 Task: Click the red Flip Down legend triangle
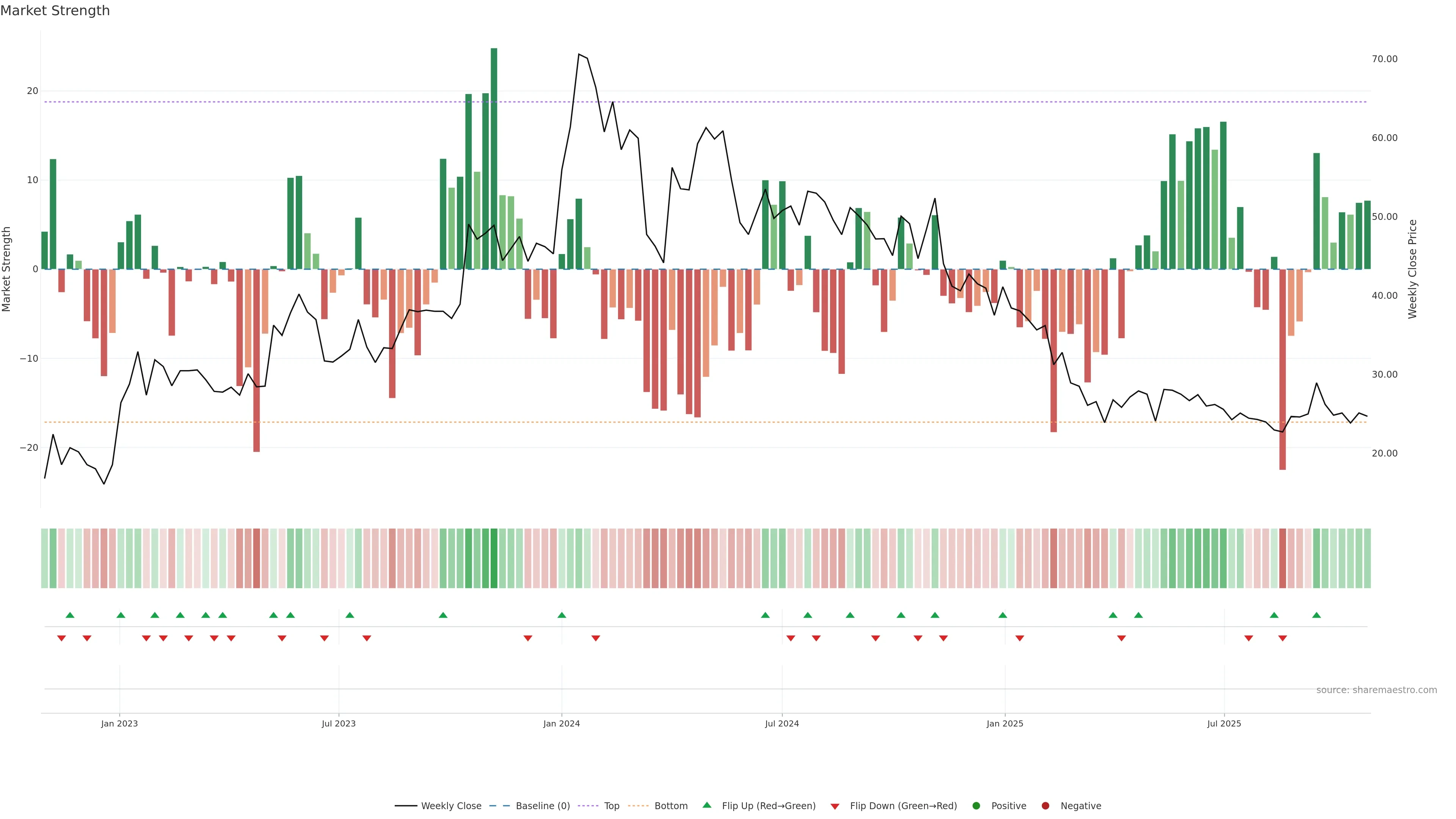pos(835,806)
